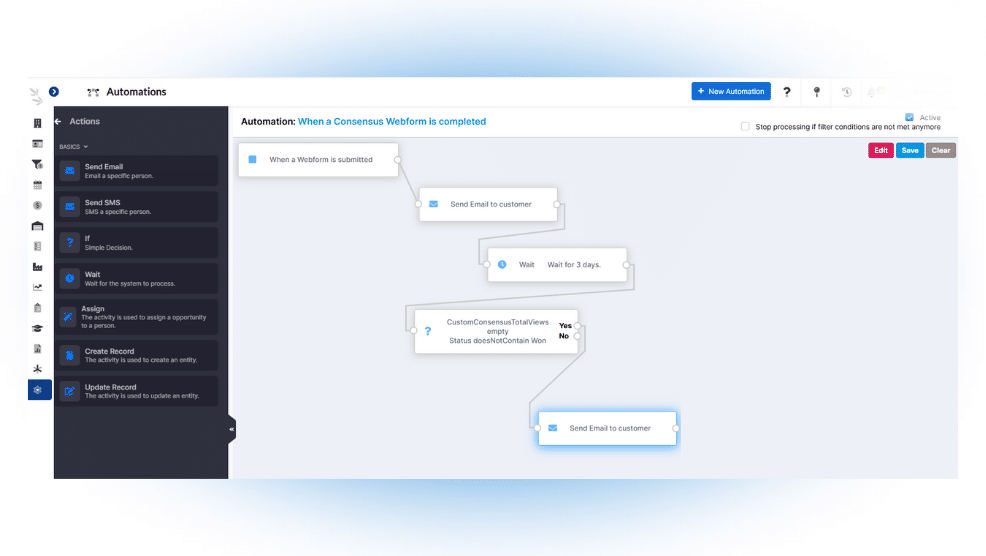Screen dimensions: 986x556
Task: Select the Create Record action
Action: pyautogui.click(x=138, y=355)
